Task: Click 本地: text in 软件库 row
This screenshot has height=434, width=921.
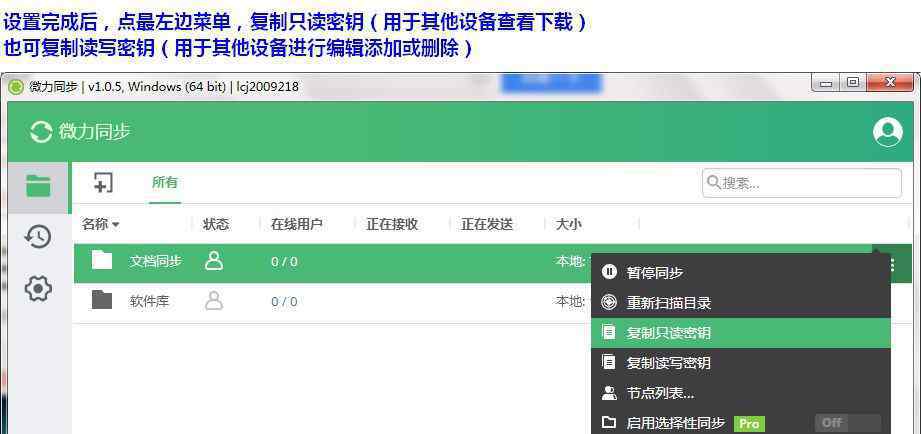Action: 571,302
